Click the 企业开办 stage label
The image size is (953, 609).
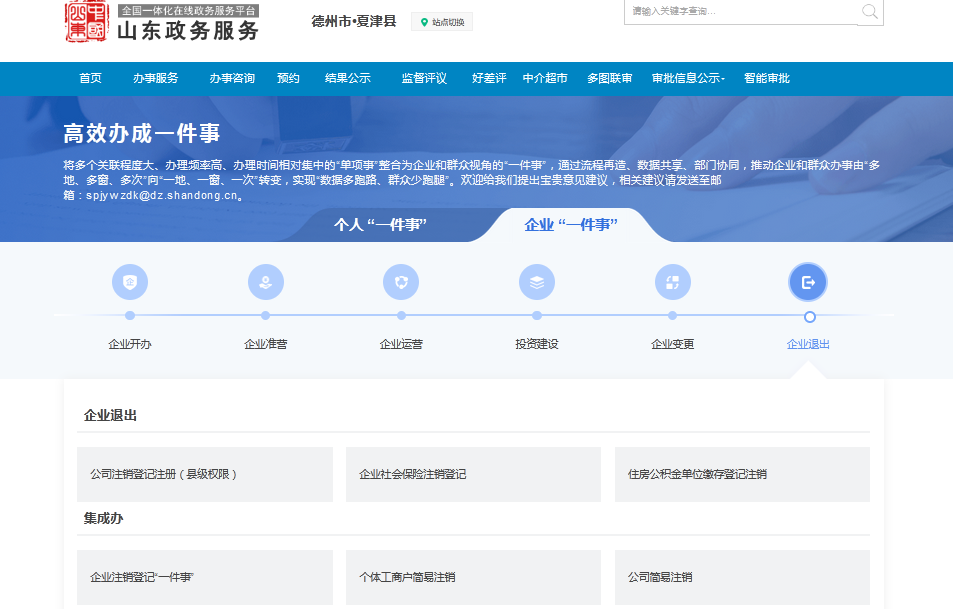pos(130,344)
